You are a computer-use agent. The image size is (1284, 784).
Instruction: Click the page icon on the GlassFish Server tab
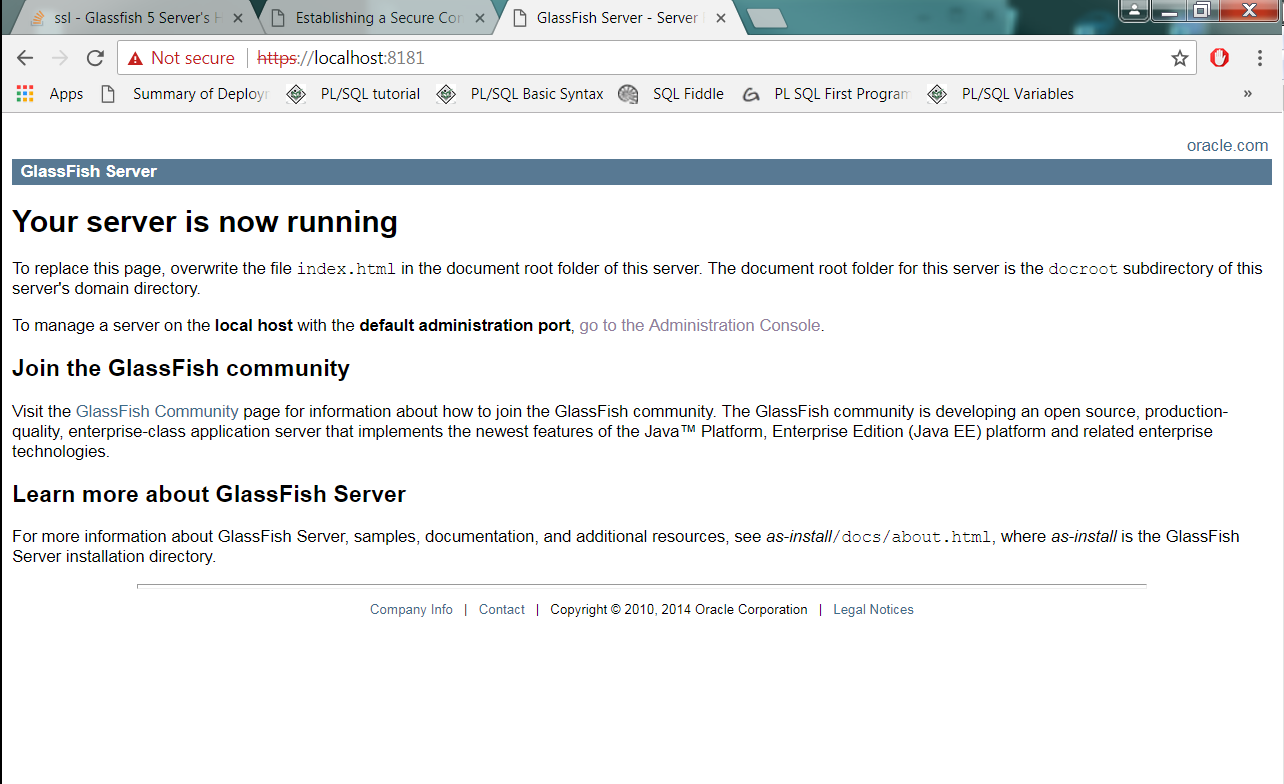pos(519,18)
